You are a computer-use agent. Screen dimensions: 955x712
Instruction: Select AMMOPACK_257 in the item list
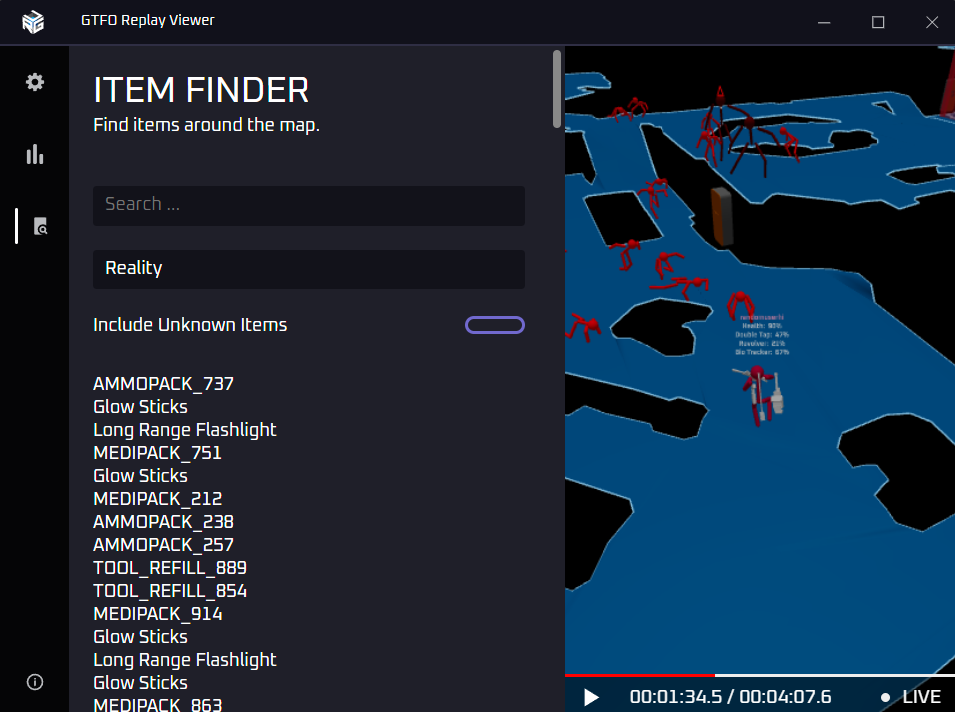click(x=163, y=545)
